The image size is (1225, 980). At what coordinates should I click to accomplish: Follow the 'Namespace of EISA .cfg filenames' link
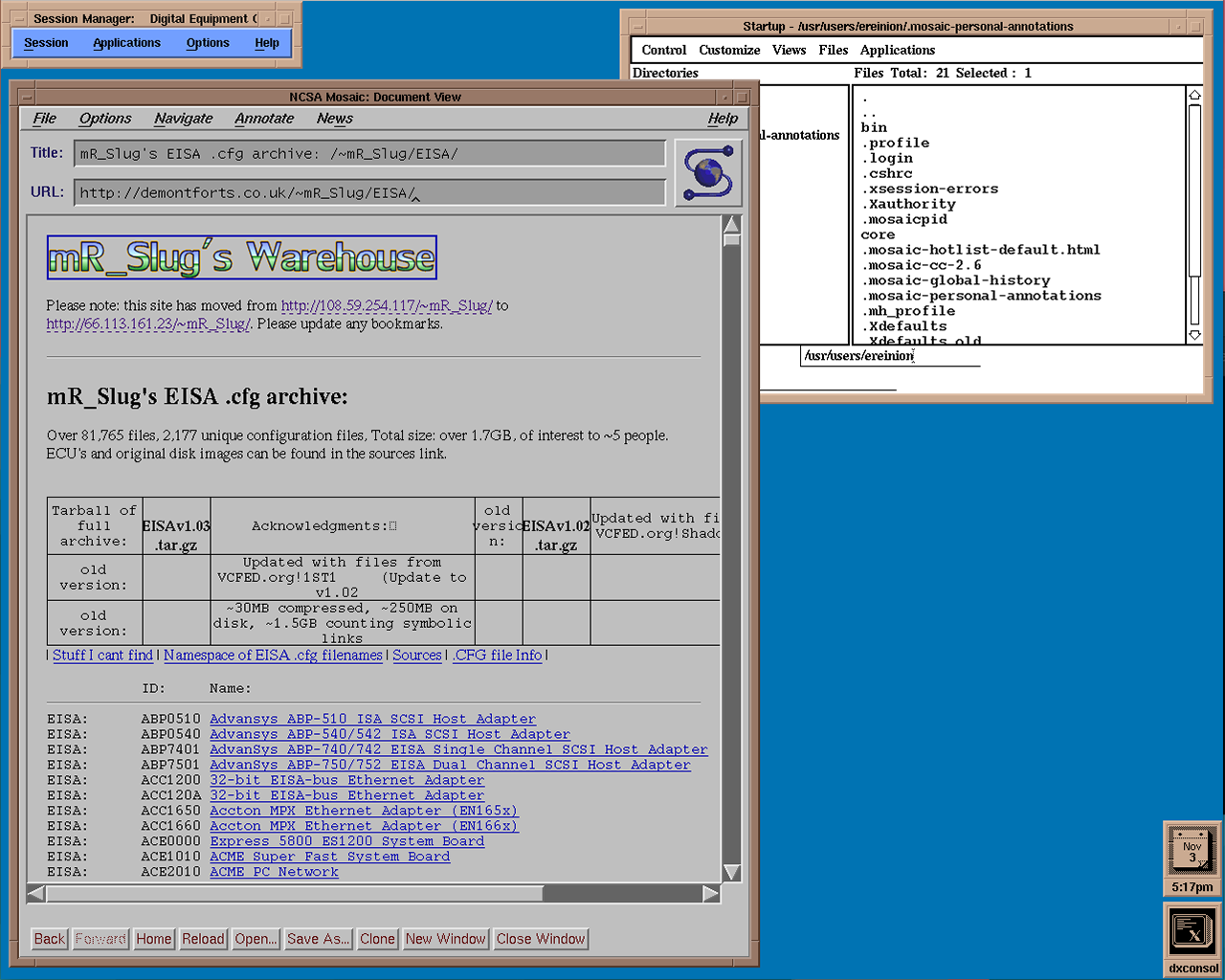273,656
